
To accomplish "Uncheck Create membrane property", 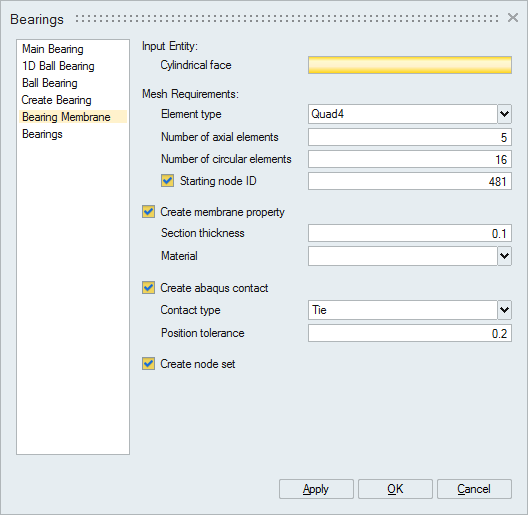I will click(x=148, y=212).
